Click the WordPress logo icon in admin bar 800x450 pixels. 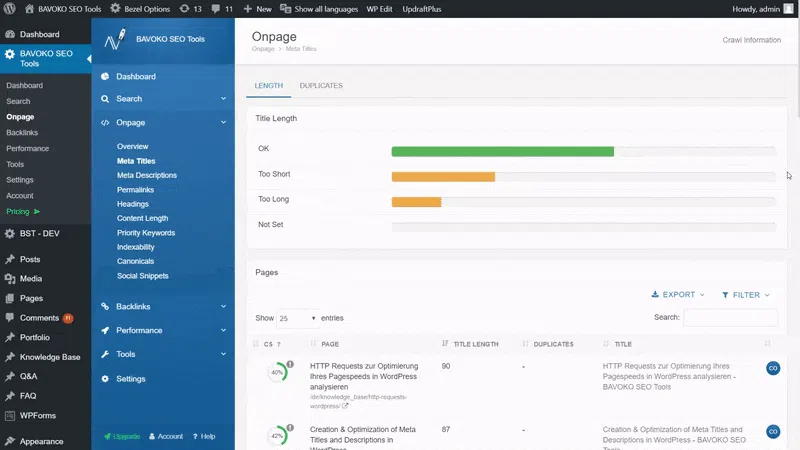pos(10,9)
